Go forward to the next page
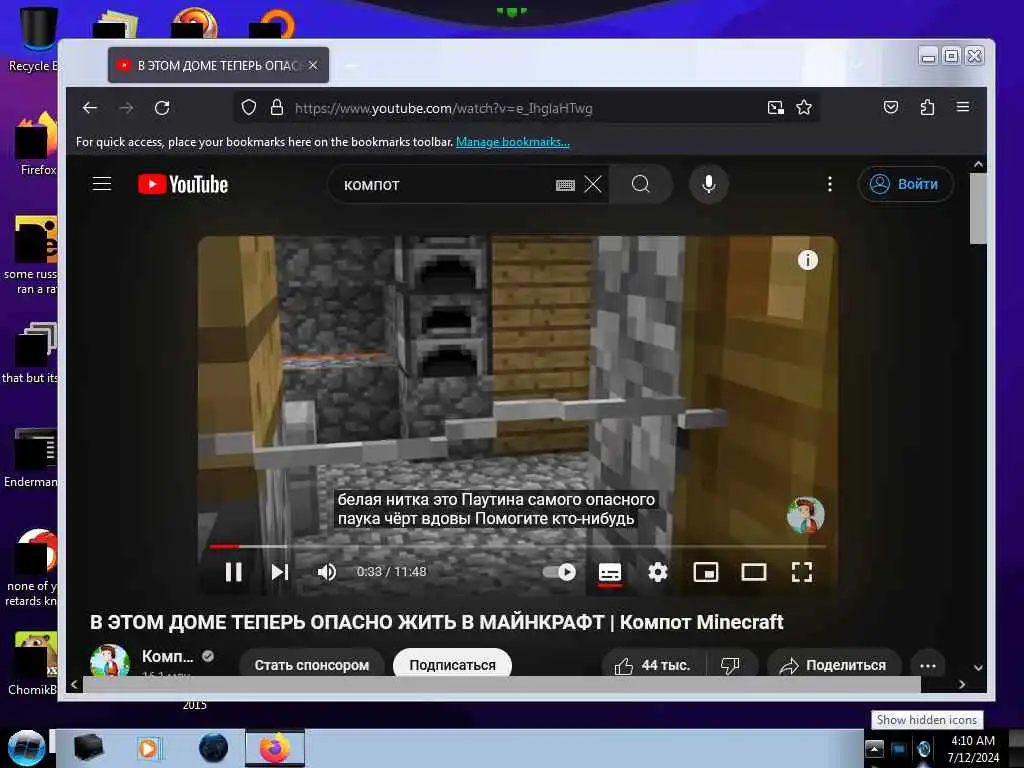This screenshot has height=768, width=1024. coord(126,108)
